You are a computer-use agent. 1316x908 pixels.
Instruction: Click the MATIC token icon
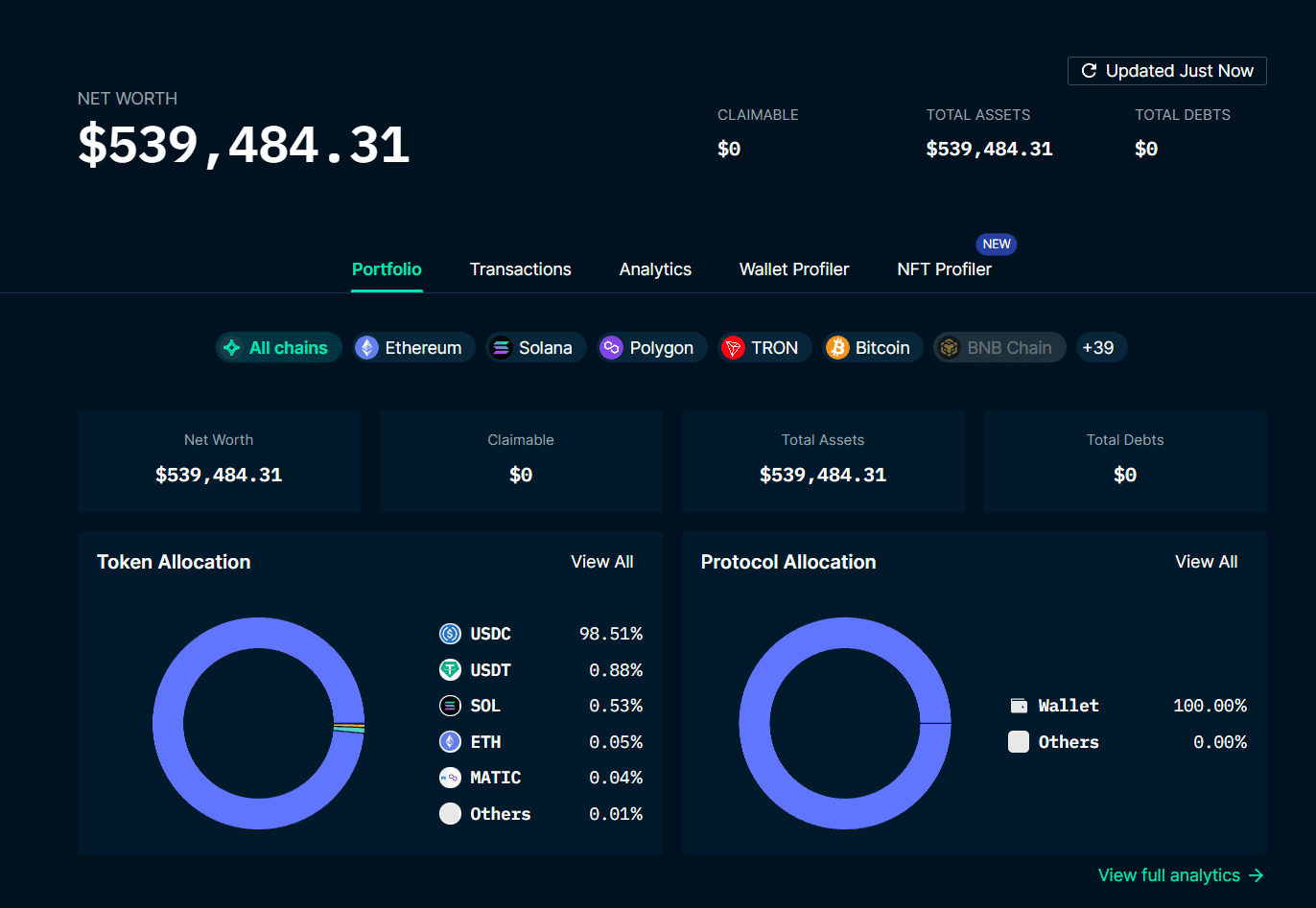click(x=450, y=778)
